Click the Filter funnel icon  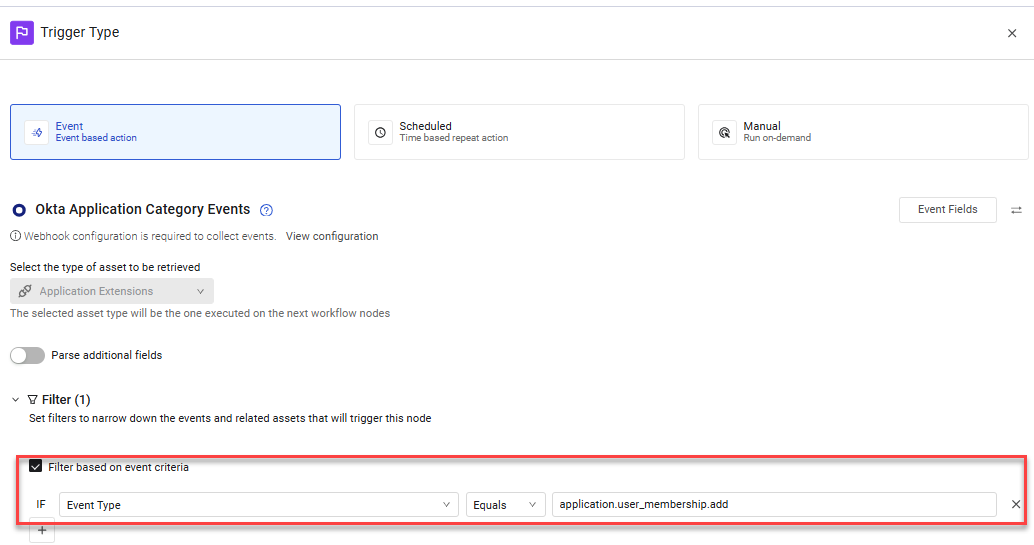point(32,400)
